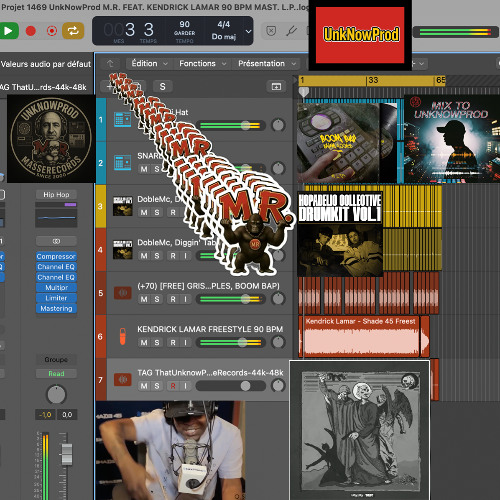Image resolution: width=500 pixels, height=500 pixels.
Task: Select the SNARE track drum machine icon
Action: 122,163
